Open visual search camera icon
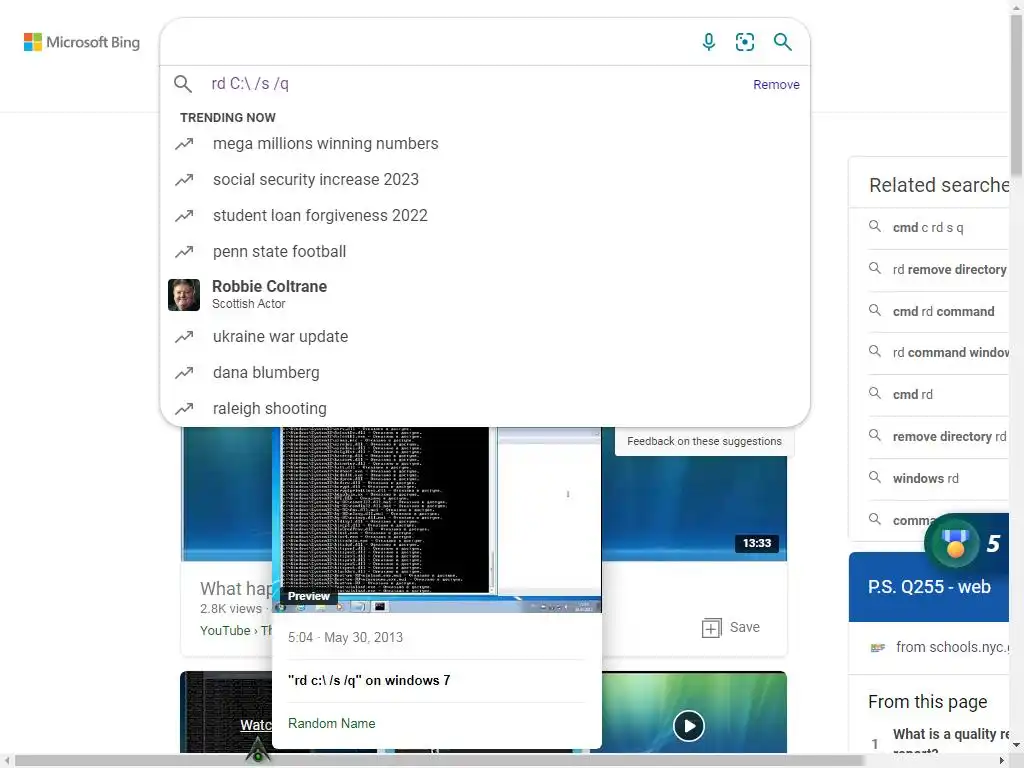Viewport: 1024px width, 768px height. click(x=744, y=42)
